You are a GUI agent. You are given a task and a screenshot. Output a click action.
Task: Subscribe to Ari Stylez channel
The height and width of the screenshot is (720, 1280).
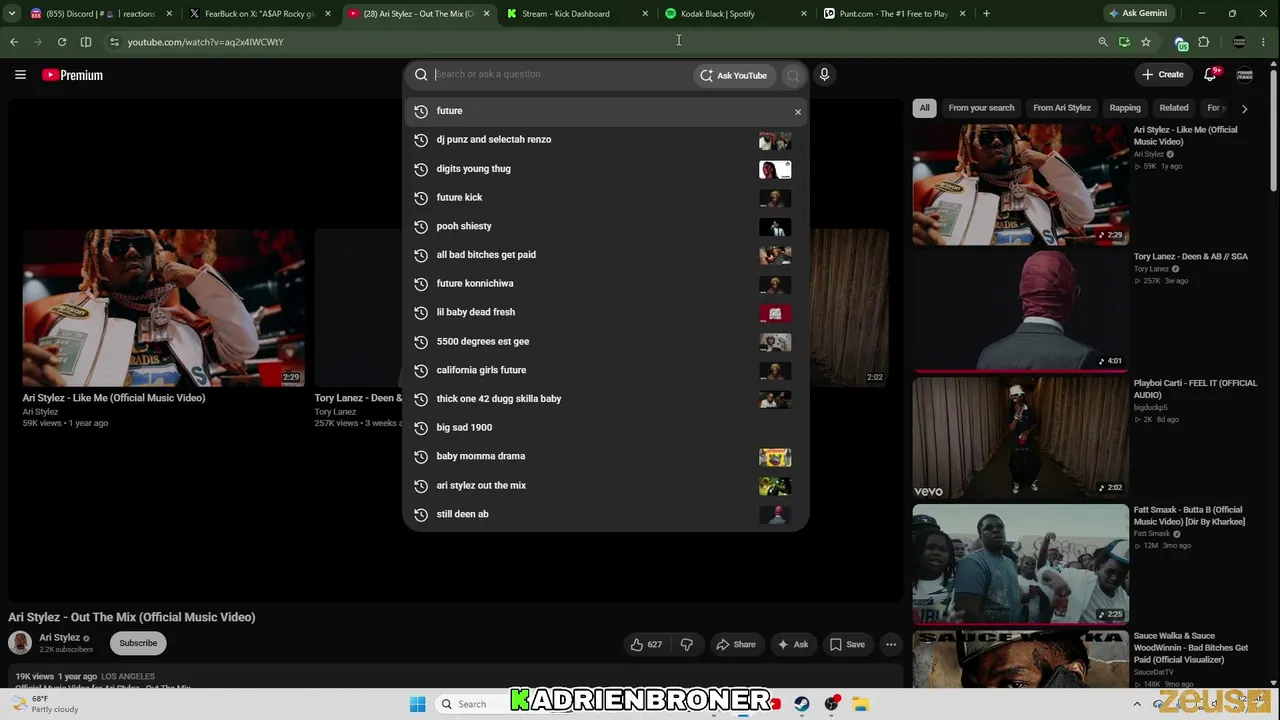pos(138,643)
